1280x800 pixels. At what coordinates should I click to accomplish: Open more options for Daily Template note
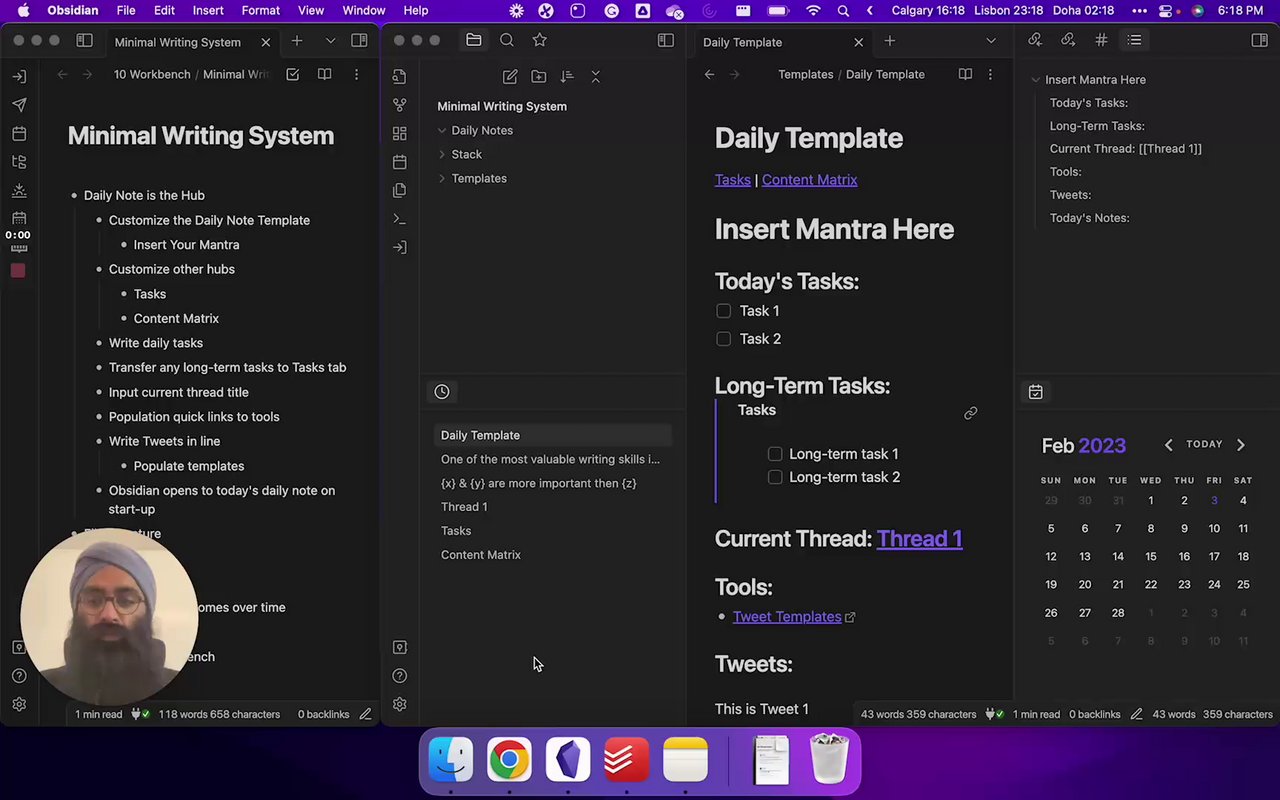point(990,74)
